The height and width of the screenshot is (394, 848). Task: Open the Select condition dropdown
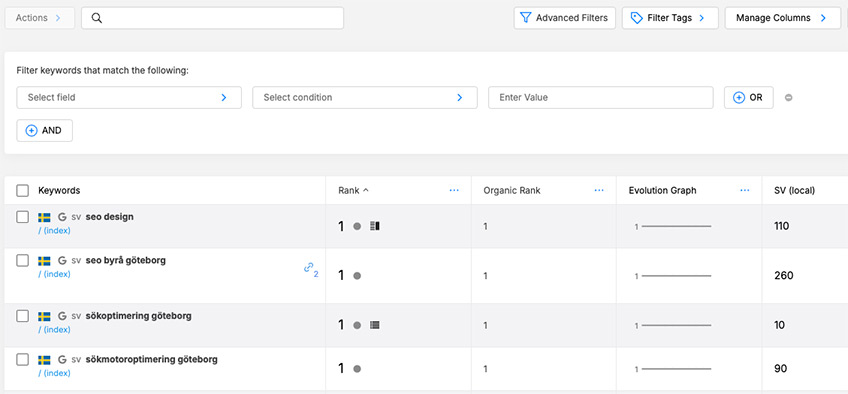click(x=365, y=98)
